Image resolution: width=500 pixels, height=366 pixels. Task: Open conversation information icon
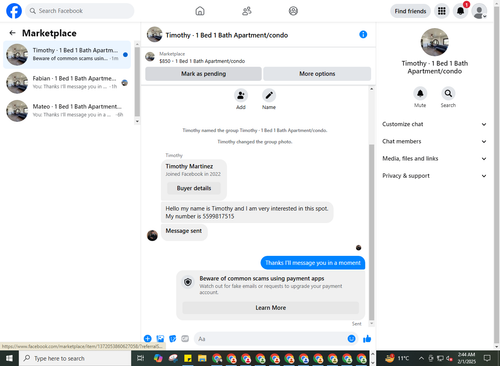[363, 34]
